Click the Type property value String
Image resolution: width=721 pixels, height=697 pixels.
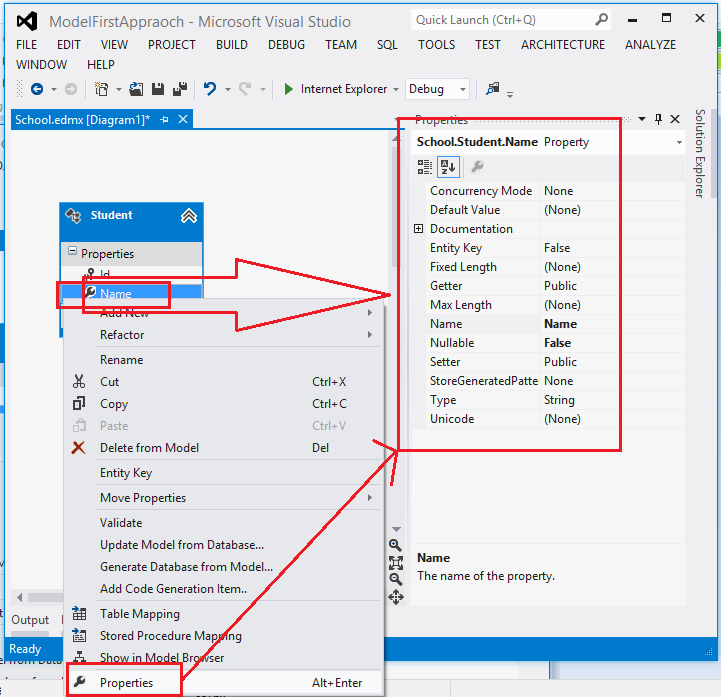(559, 400)
